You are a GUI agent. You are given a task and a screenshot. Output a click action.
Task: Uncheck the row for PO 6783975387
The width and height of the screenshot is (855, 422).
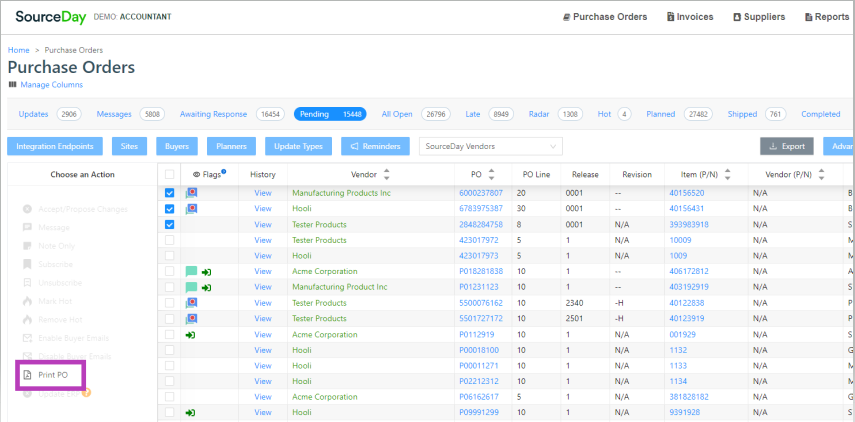pos(170,209)
